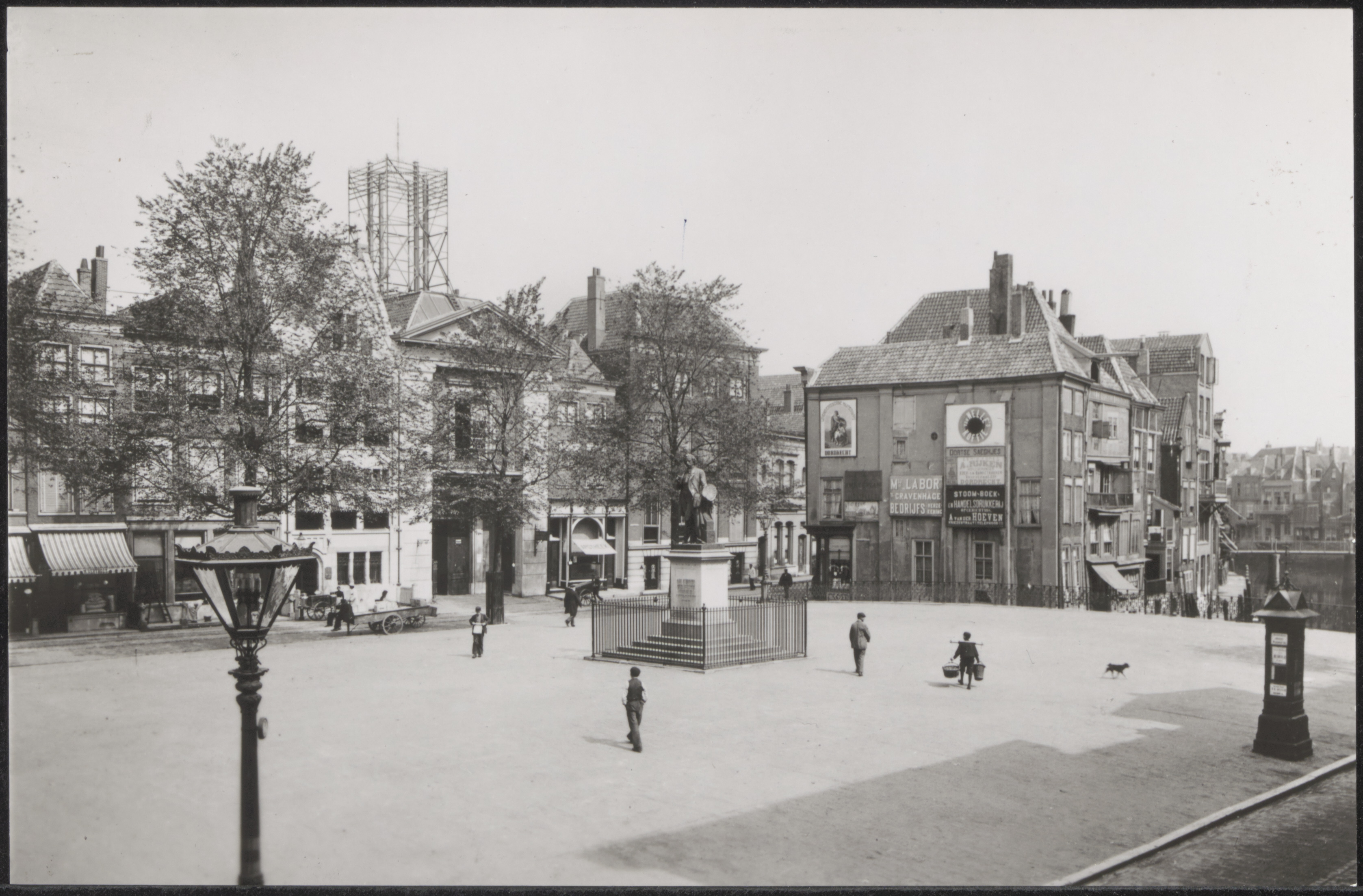1363x896 pixels.
Task: Click the small dog crossing the square
Action: (x=1117, y=669)
